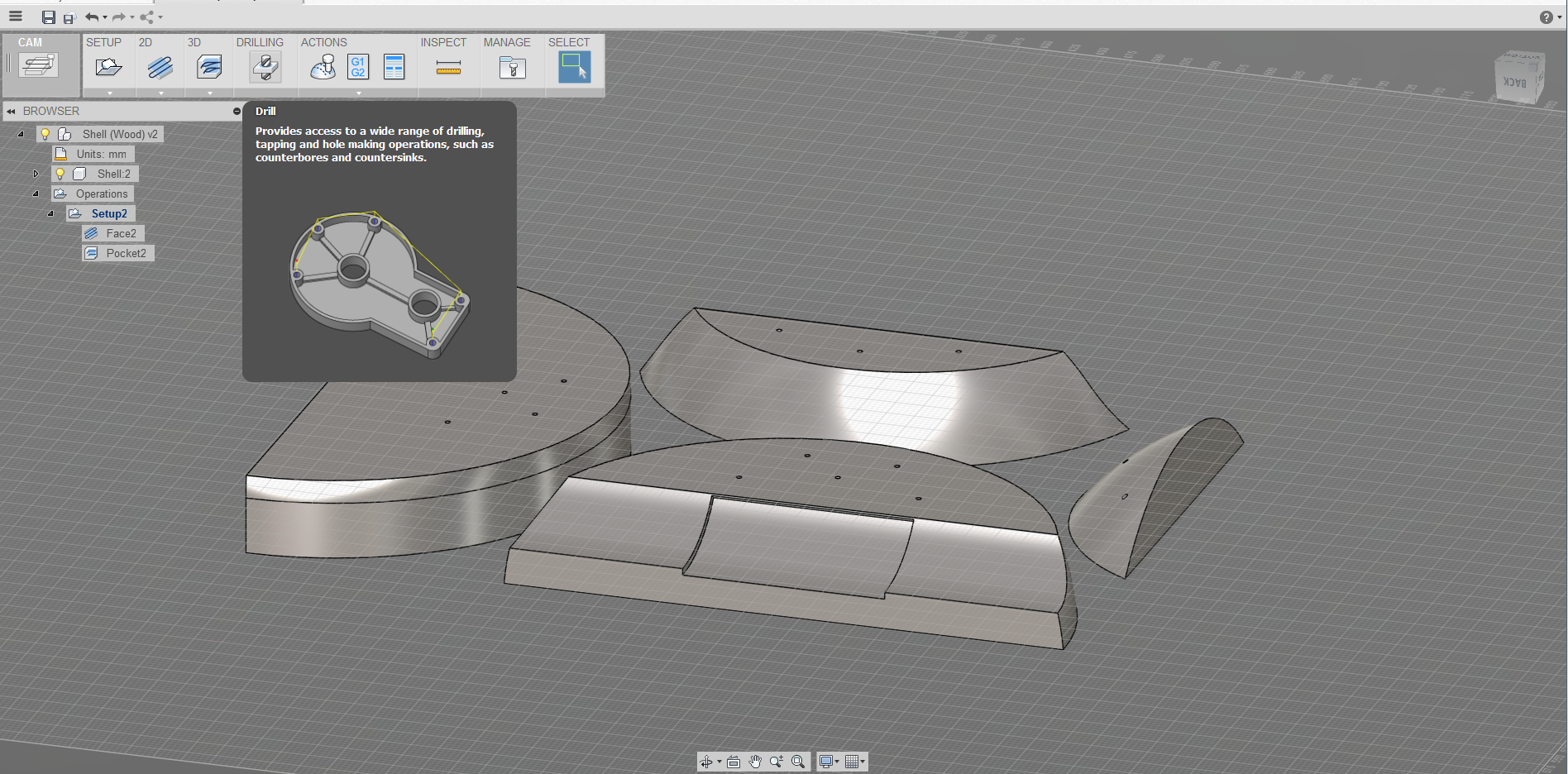Viewport: 1568px width, 774px height.
Task: Open Grid settings dropdown arrow
Action: click(x=863, y=762)
